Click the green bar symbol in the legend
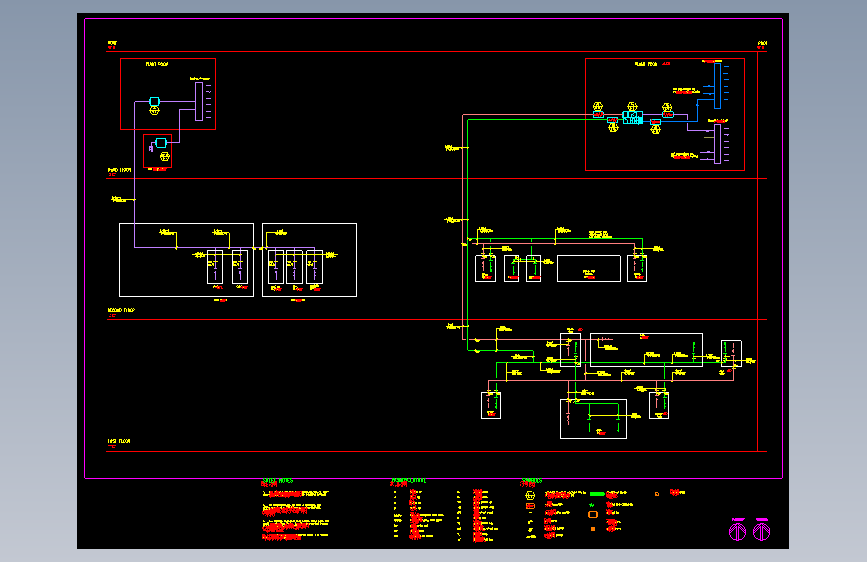 [x=597, y=493]
